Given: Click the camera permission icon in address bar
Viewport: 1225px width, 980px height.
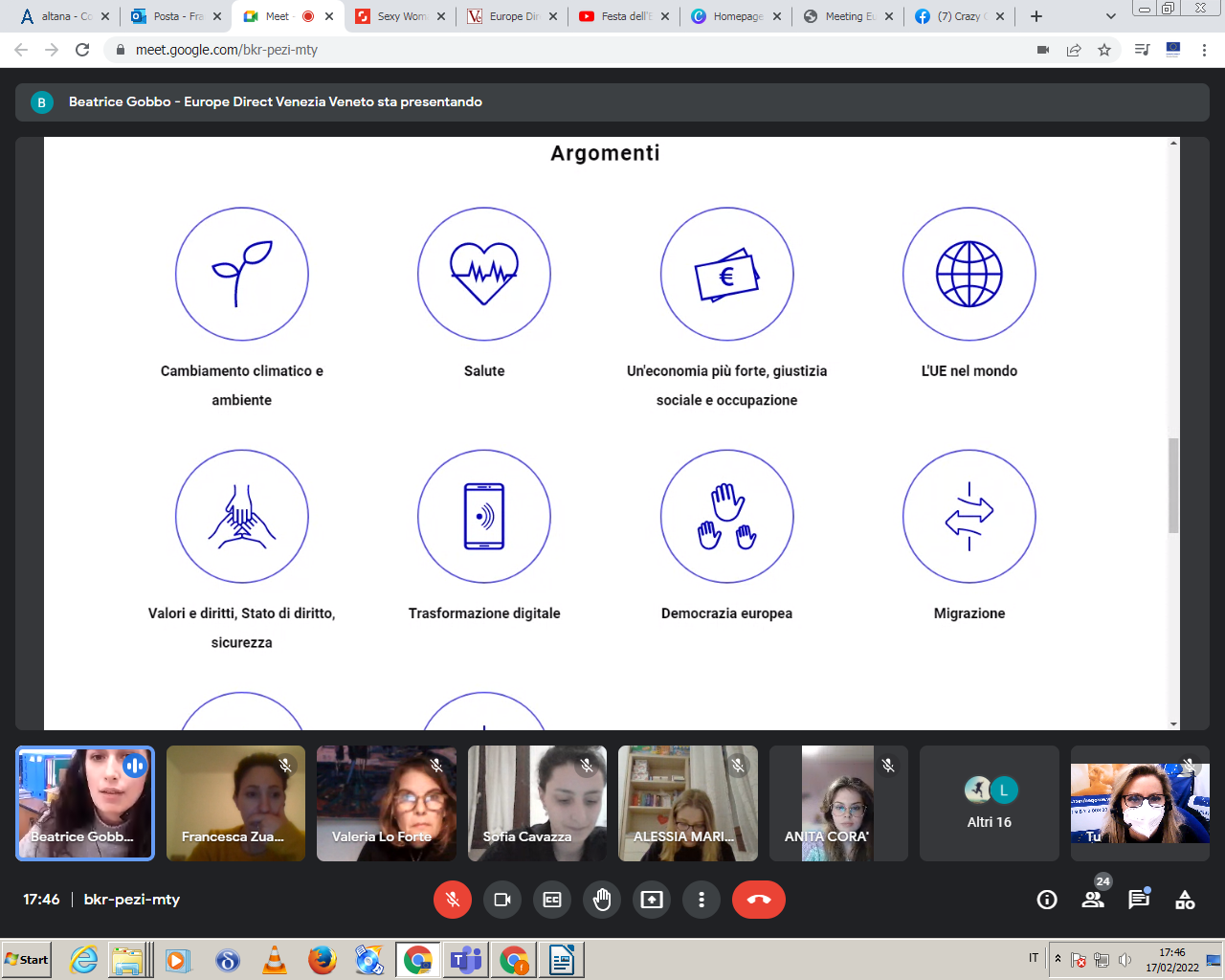Looking at the screenshot, I should [1043, 50].
